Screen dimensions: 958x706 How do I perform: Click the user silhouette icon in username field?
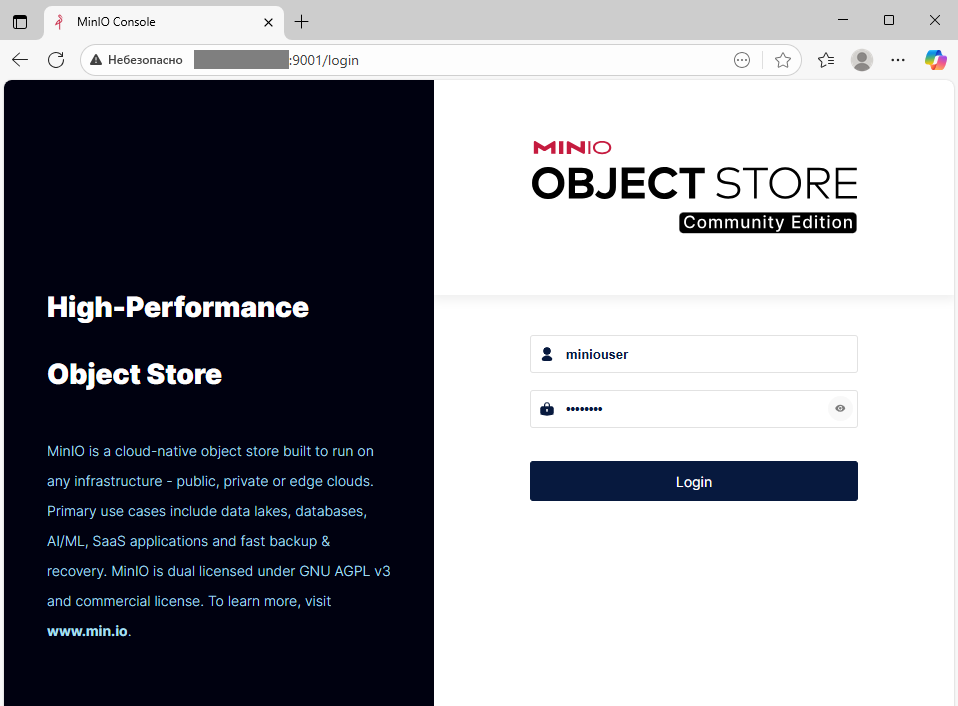coord(547,354)
